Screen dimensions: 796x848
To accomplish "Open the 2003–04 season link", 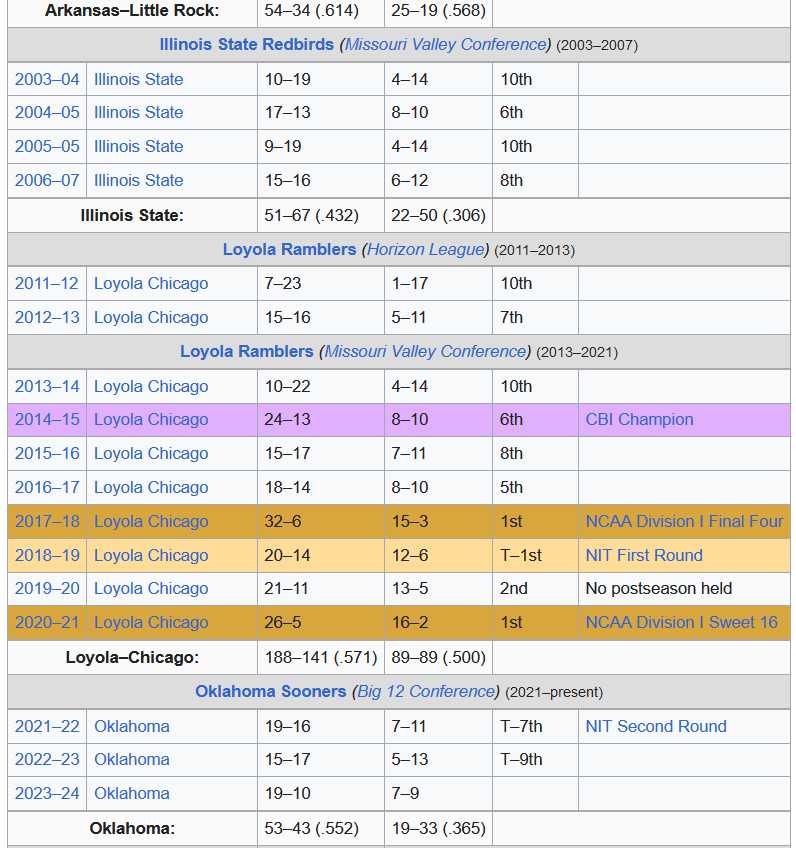I will click(x=47, y=80).
